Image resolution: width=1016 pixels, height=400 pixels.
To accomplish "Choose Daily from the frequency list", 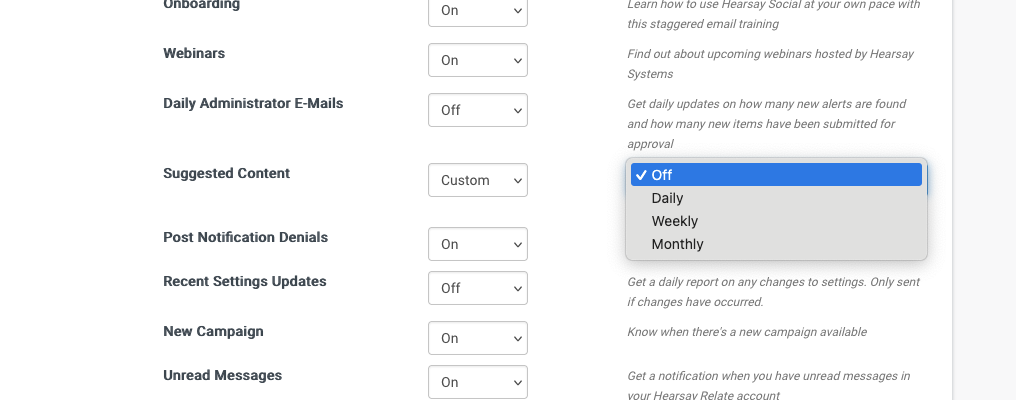I will 776,198.
